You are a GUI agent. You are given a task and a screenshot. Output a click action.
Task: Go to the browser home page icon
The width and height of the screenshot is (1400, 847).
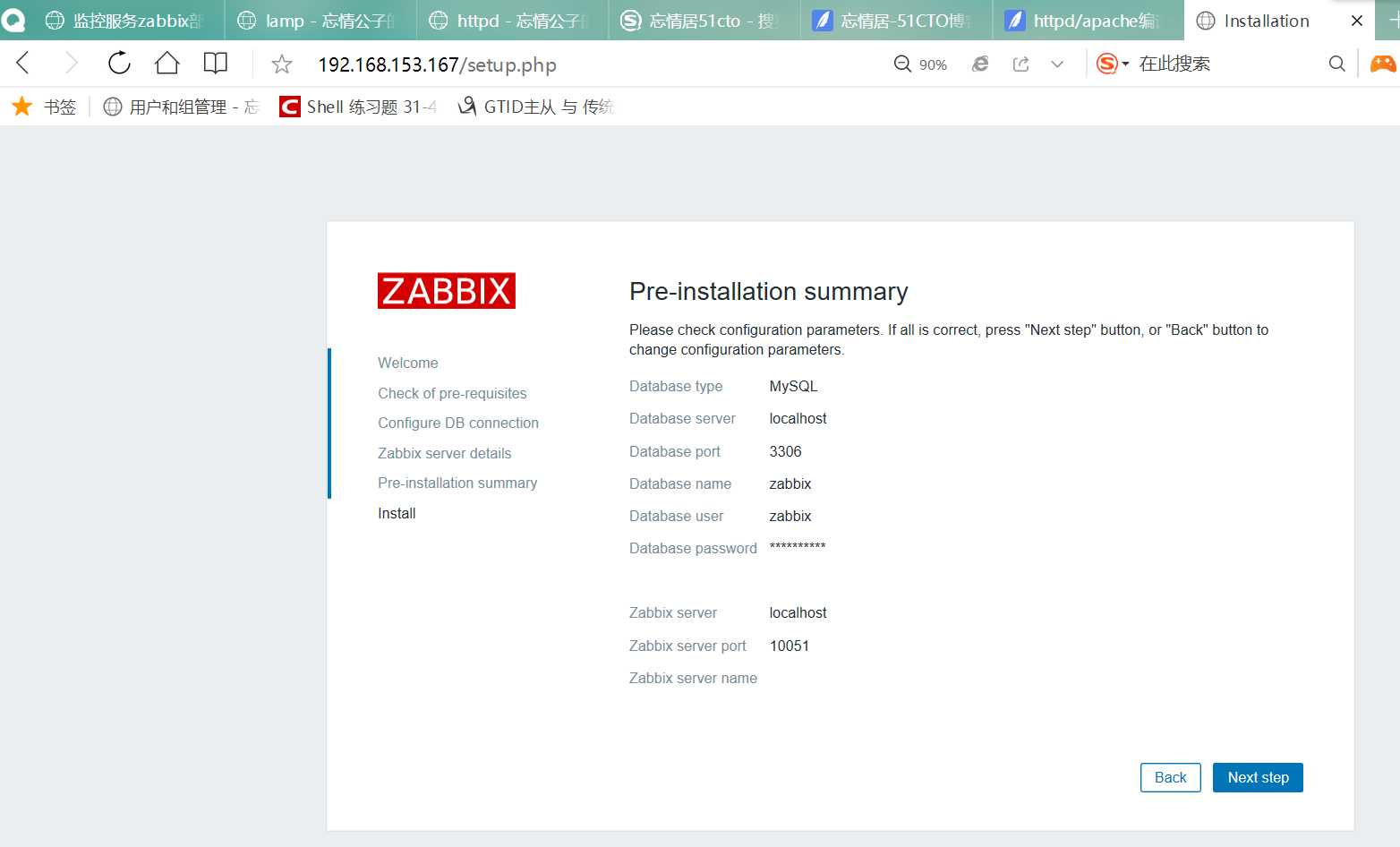click(x=167, y=63)
